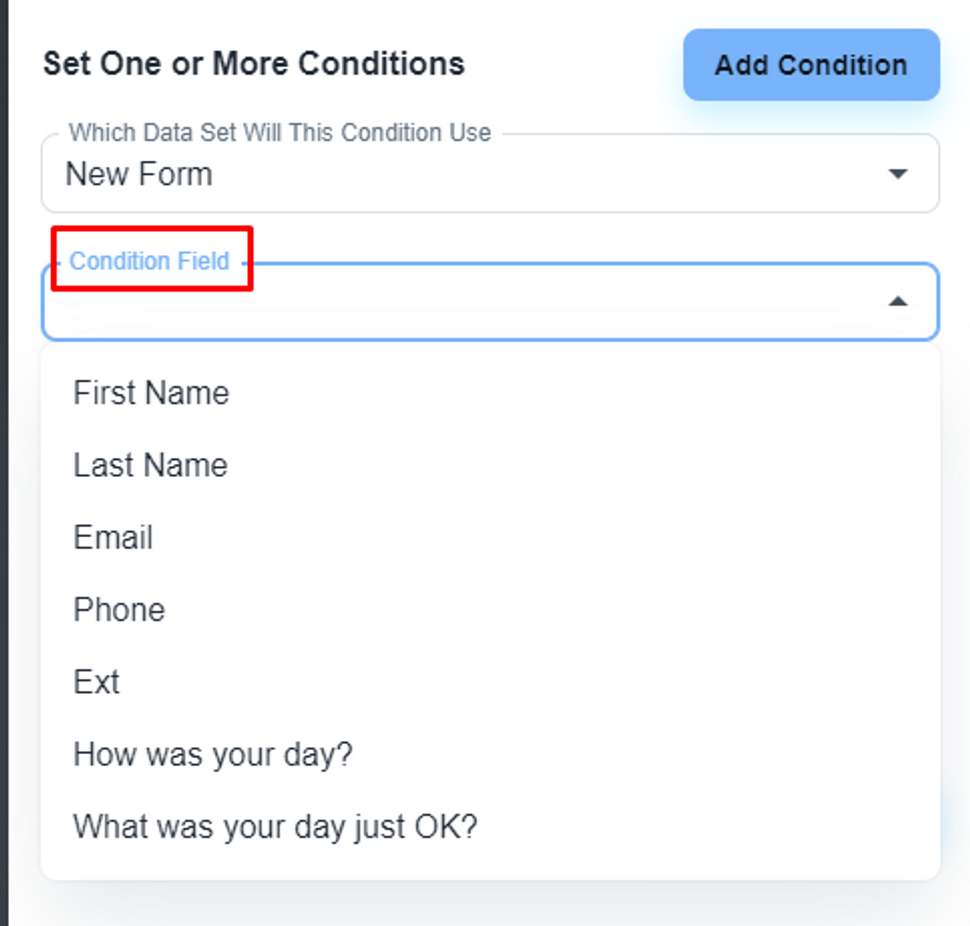The image size is (970, 926).
Task: Select the "Phone" option
Action: pyautogui.click(x=119, y=609)
